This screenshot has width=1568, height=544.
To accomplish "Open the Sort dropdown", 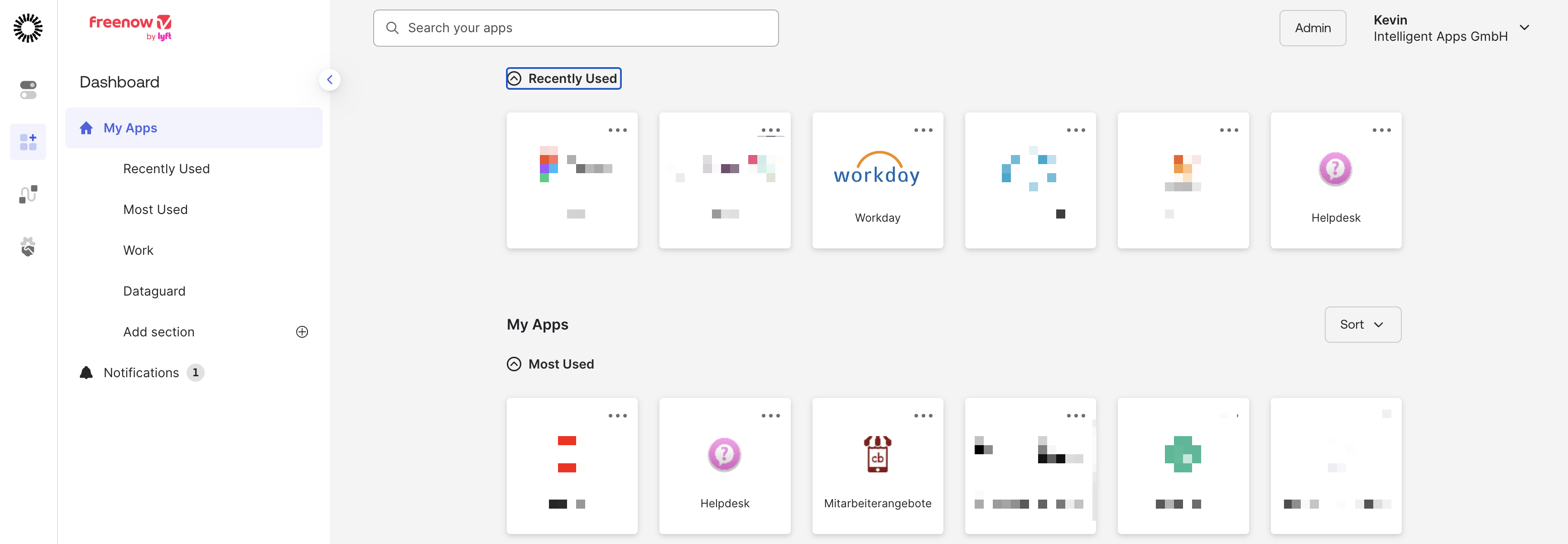I will click(x=1363, y=325).
